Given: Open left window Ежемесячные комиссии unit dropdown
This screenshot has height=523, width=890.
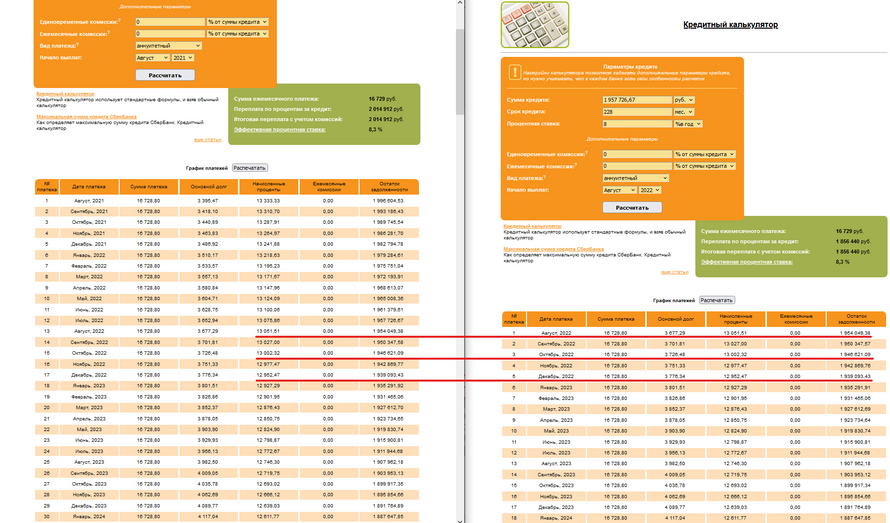Looking at the screenshot, I should 237,34.
